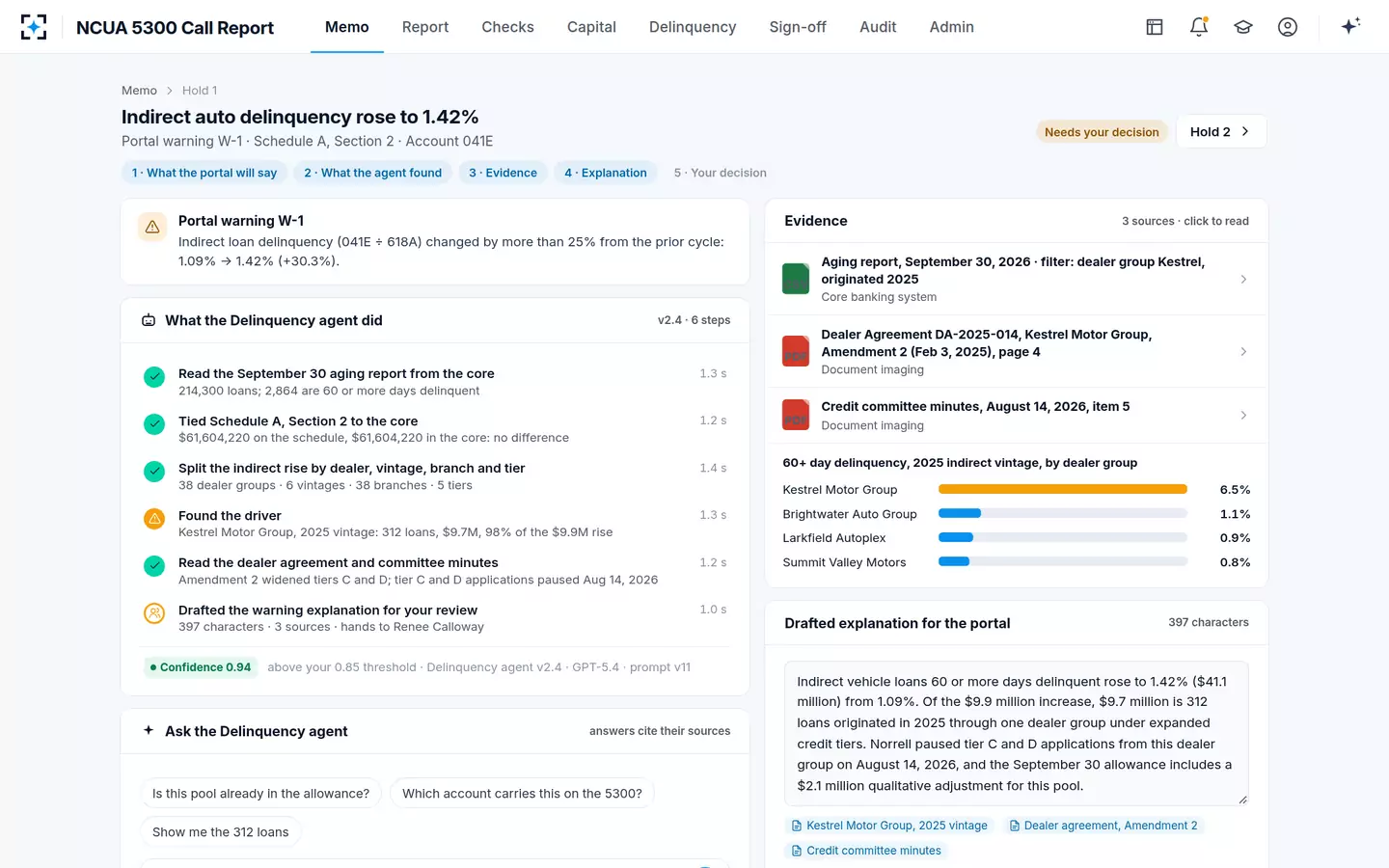Click into the drafted explanation text box

click(x=1017, y=733)
